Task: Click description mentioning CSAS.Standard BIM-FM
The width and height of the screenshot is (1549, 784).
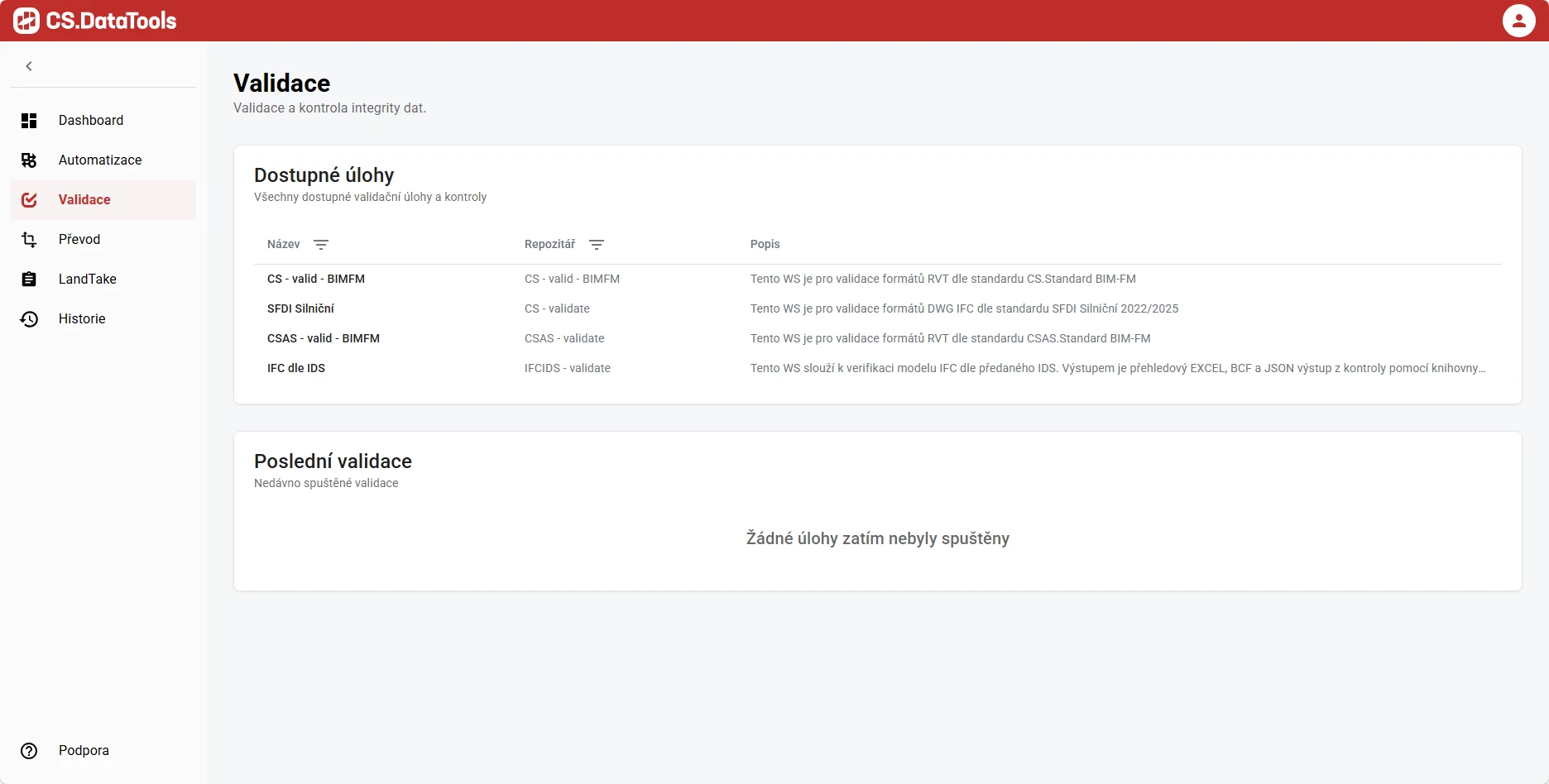Action: [951, 339]
